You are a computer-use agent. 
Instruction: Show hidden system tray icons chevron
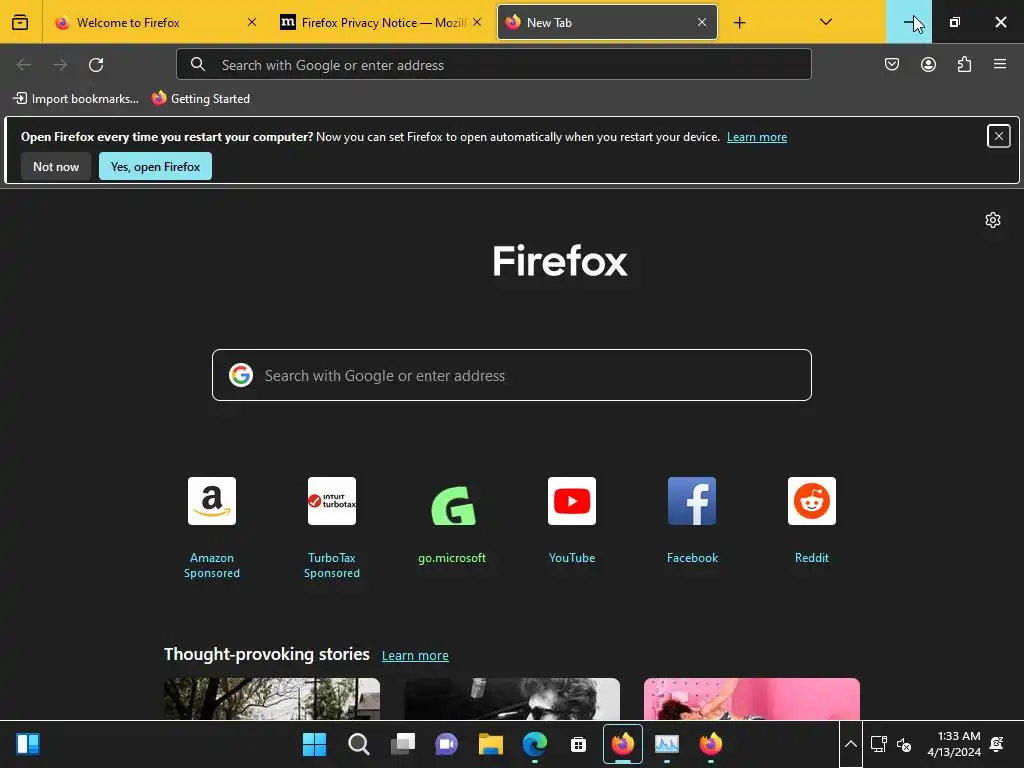[850, 744]
